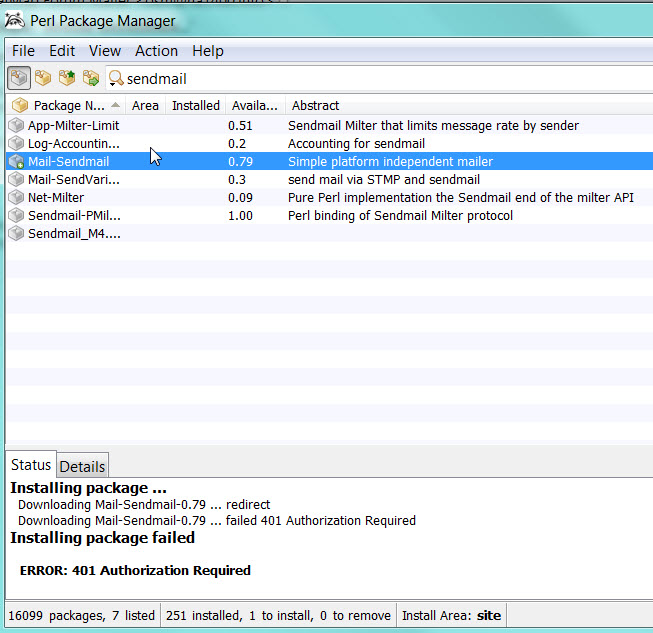The height and width of the screenshot is (633, 653).
Task: Click abstract 'Pure Perl implementation' of milter API
Action: click(461, 197)
